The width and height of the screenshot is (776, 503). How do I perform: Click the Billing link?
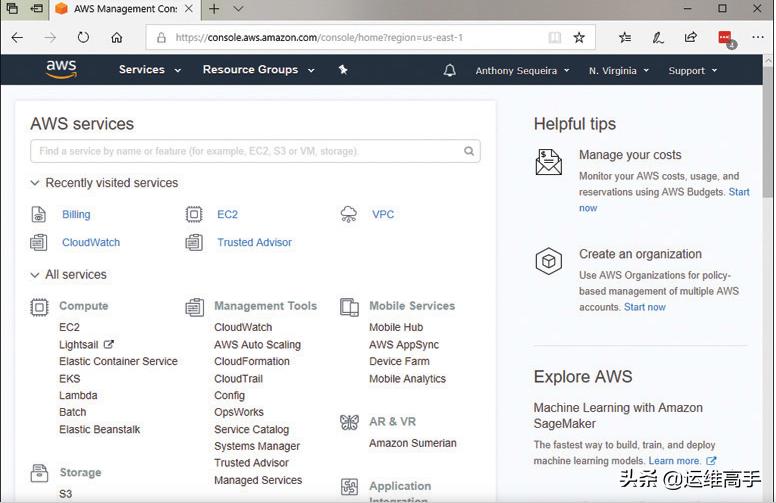pyautogui.click(x=76, y=214)
